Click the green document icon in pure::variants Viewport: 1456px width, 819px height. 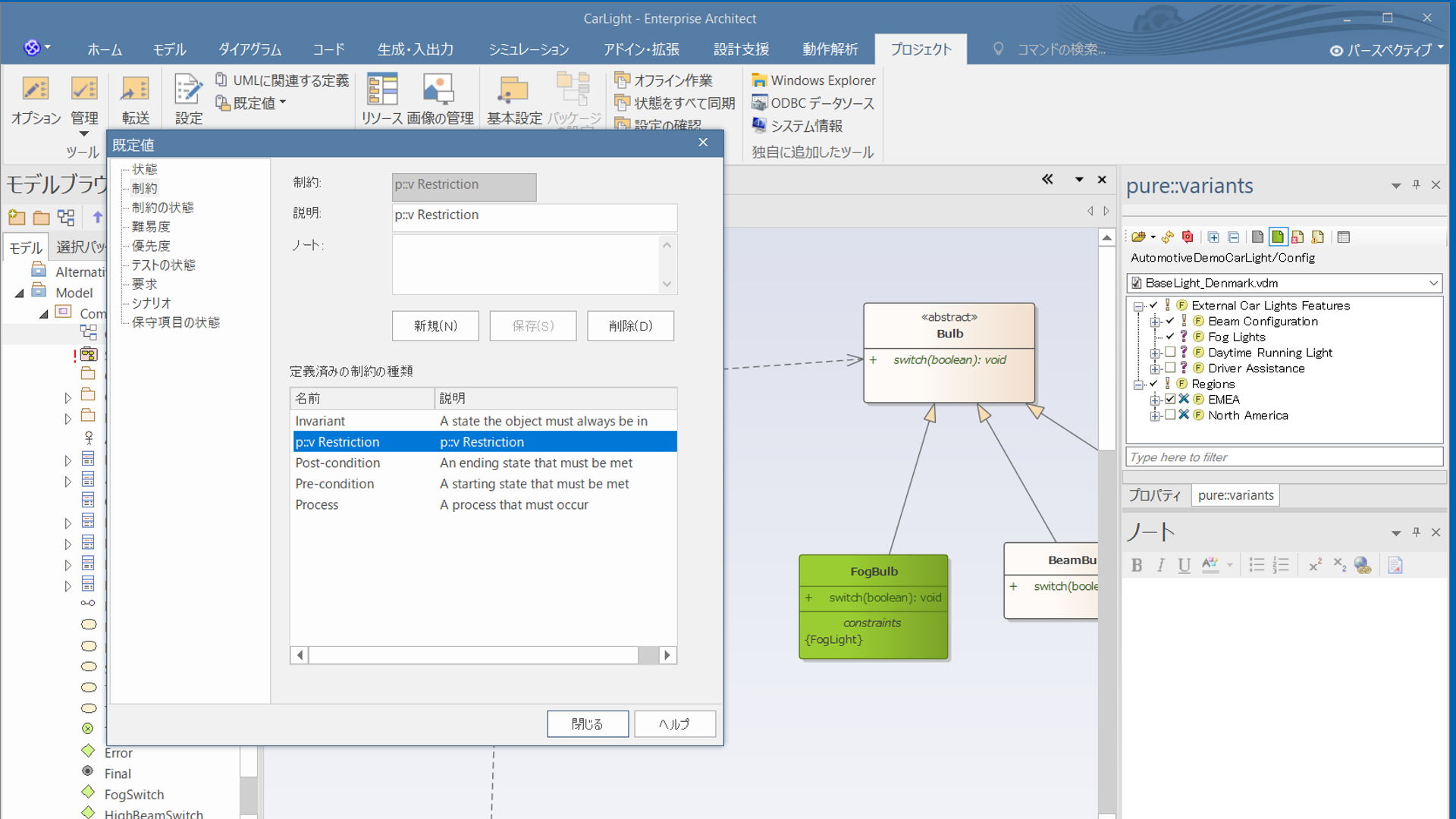1278,237
